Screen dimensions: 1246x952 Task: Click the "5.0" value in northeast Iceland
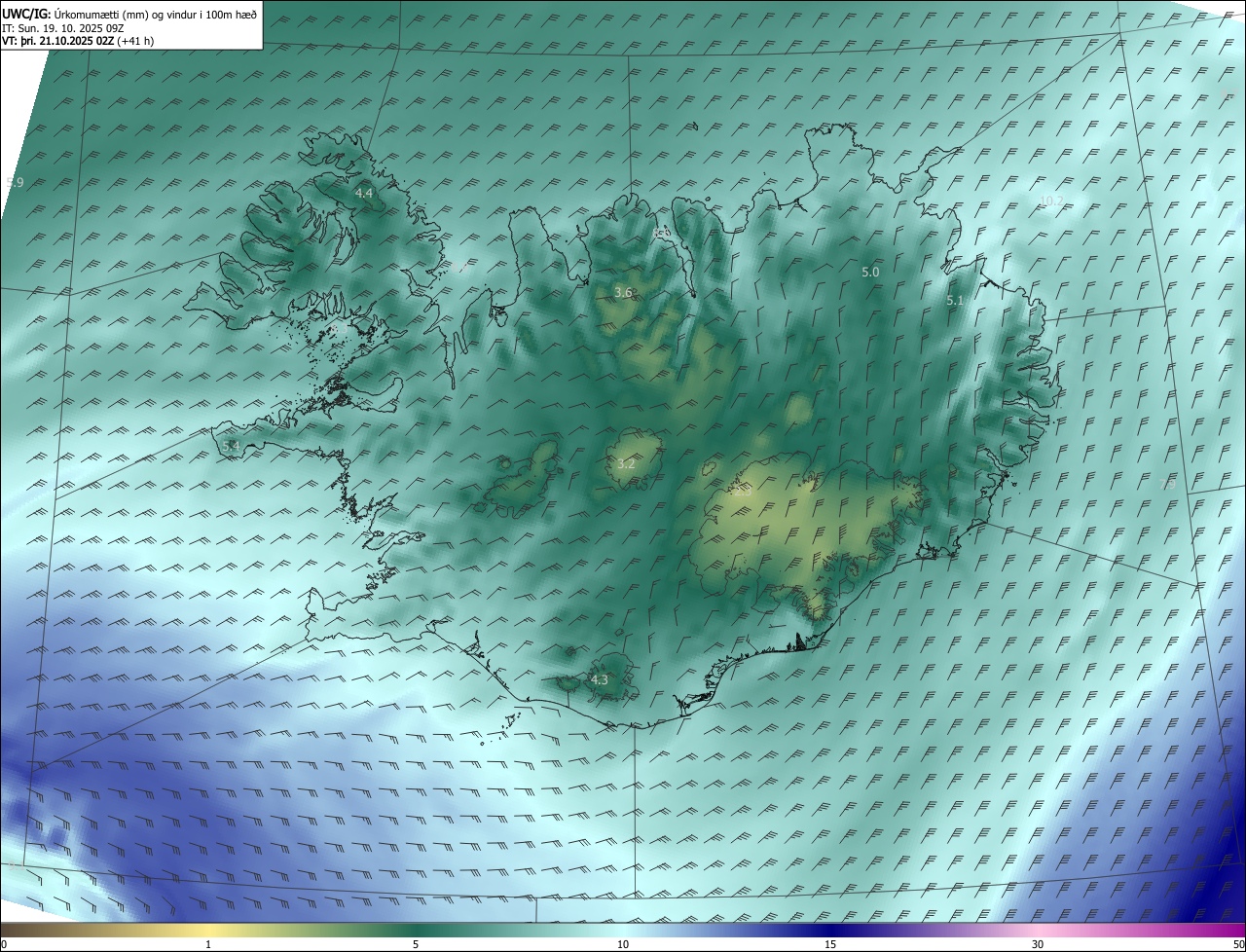(870, 273)
